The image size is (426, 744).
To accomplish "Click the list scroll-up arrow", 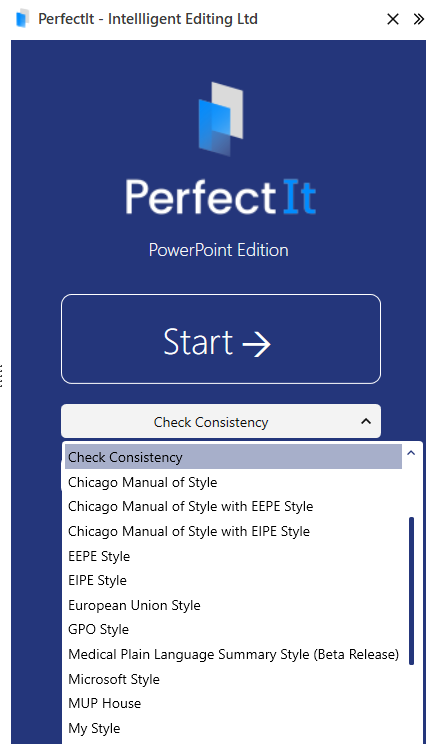I will [411, 453].
